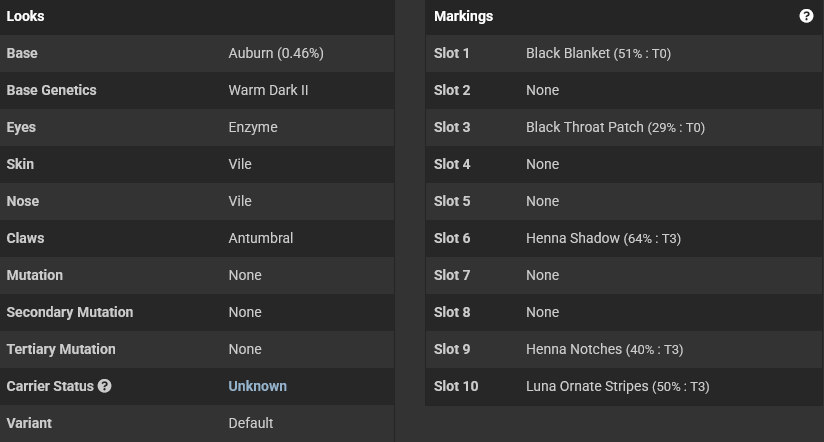Click the Looks section header
This screenshot has height=442, width=824.
(x=25, y=16)
